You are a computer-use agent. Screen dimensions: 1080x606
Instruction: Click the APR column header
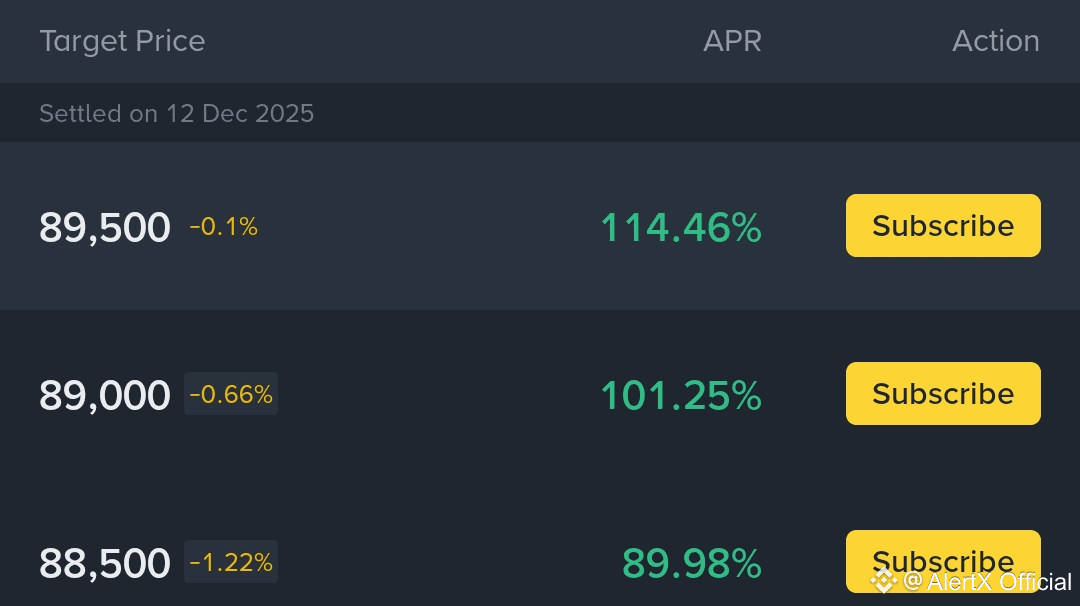[x=732, y=41]
